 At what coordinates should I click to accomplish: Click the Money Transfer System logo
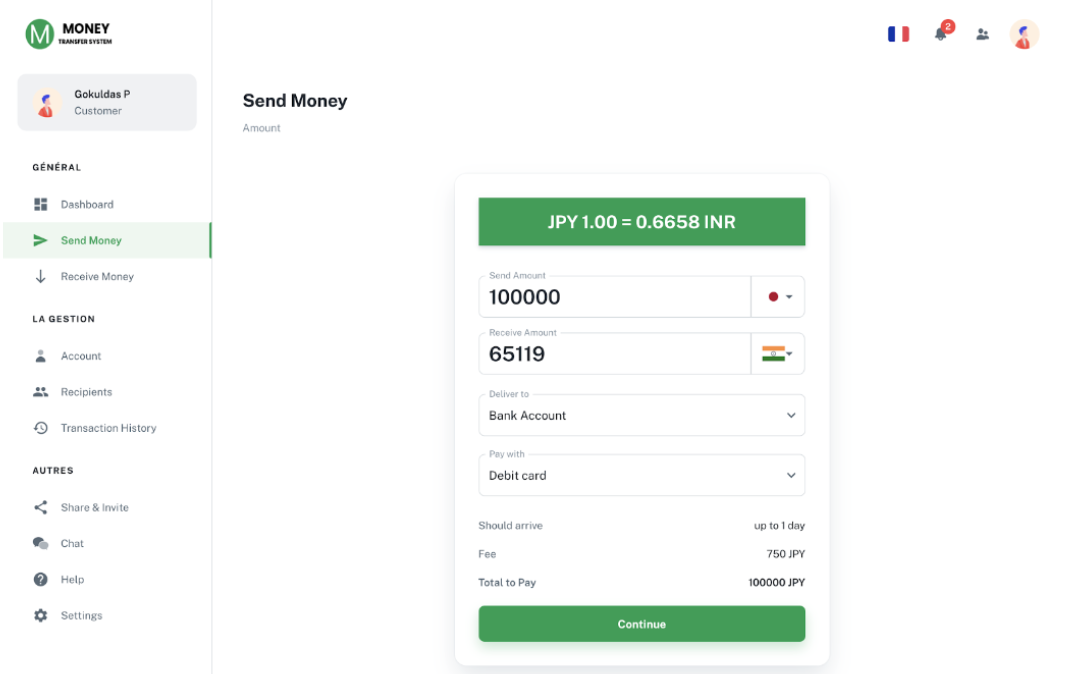[69, 34]
